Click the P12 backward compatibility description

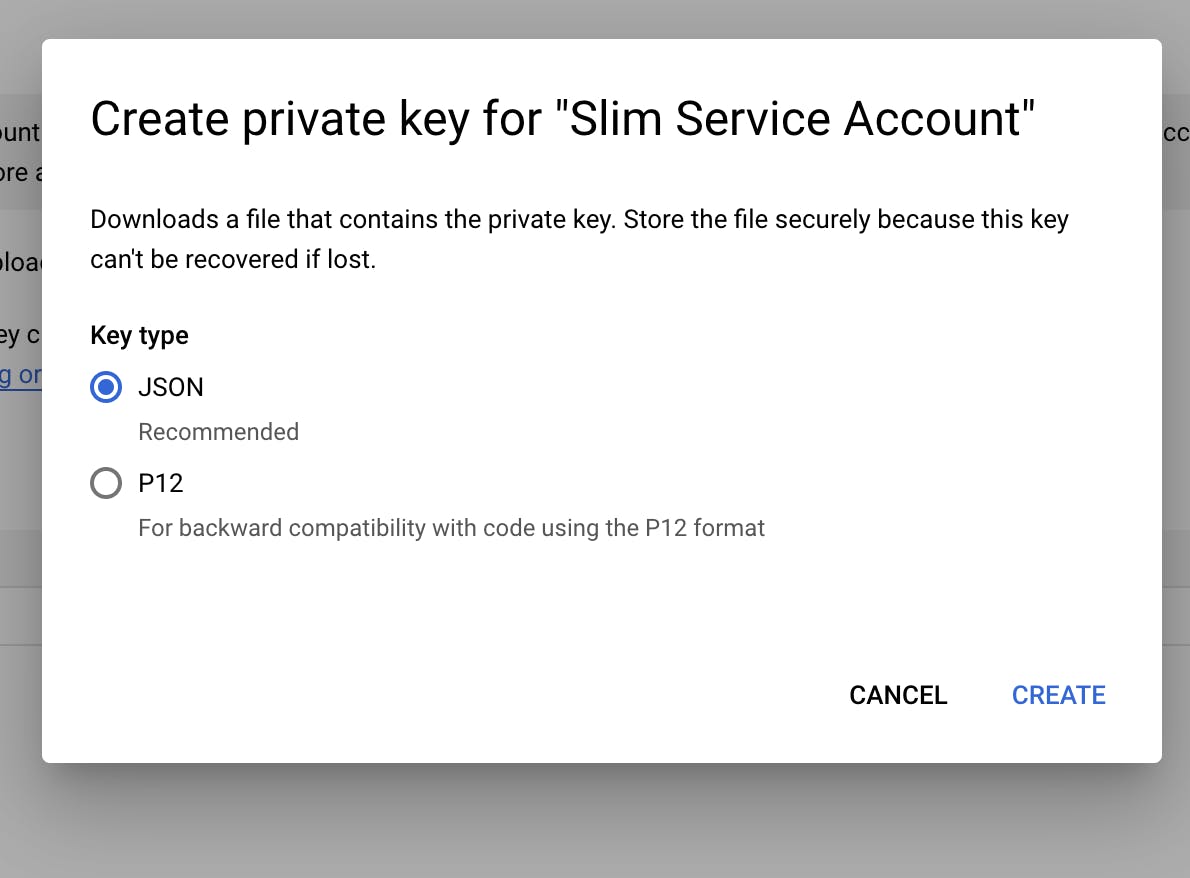point(451,527)
